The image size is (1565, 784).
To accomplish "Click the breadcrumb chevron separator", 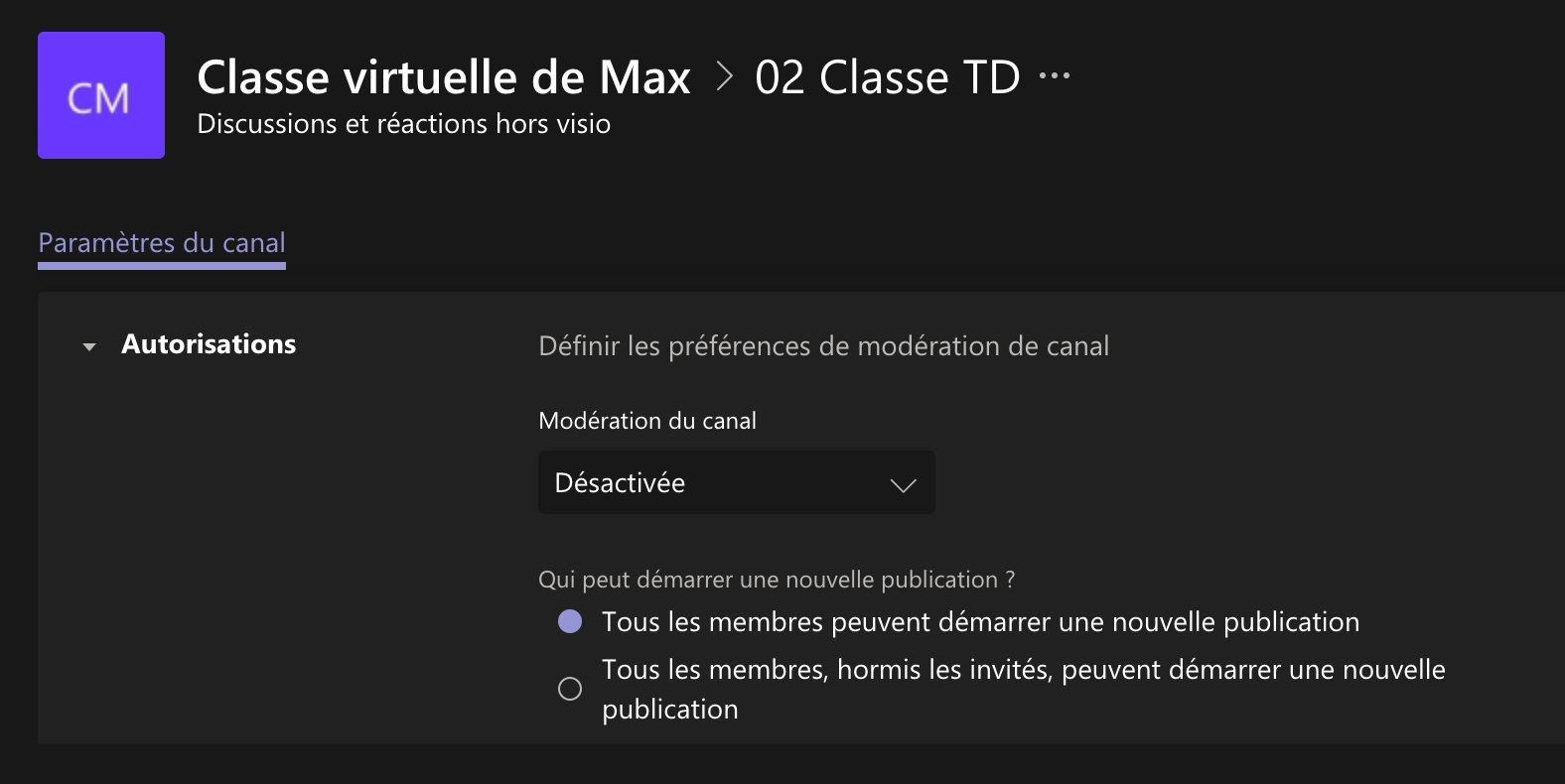I will coord(724,76).
